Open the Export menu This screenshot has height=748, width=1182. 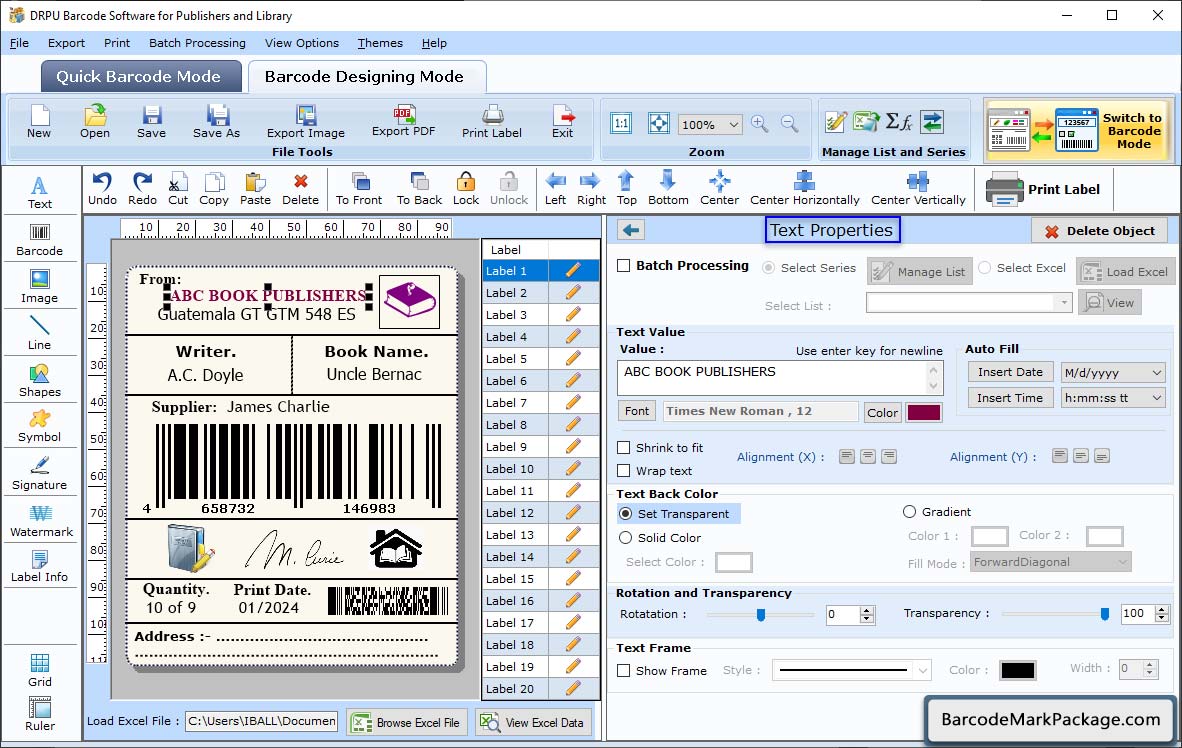[66, 43]
